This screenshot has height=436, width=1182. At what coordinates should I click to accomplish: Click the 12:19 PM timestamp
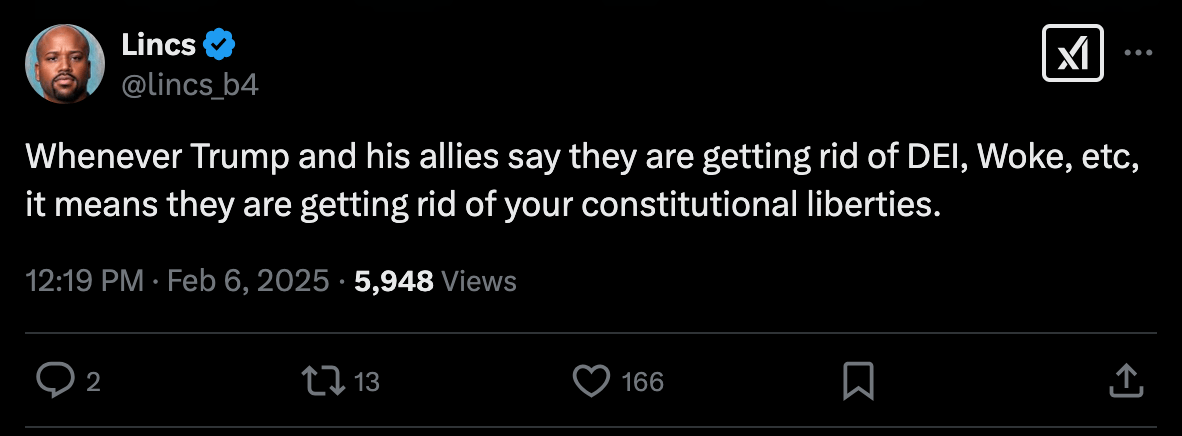[x=84, y=282]
